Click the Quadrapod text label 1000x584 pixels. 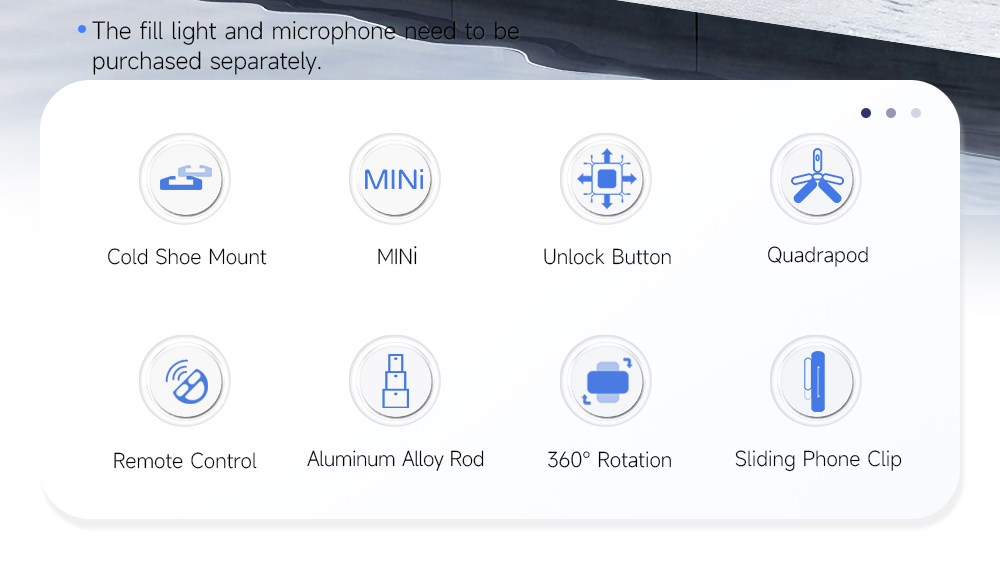(818, 256)
